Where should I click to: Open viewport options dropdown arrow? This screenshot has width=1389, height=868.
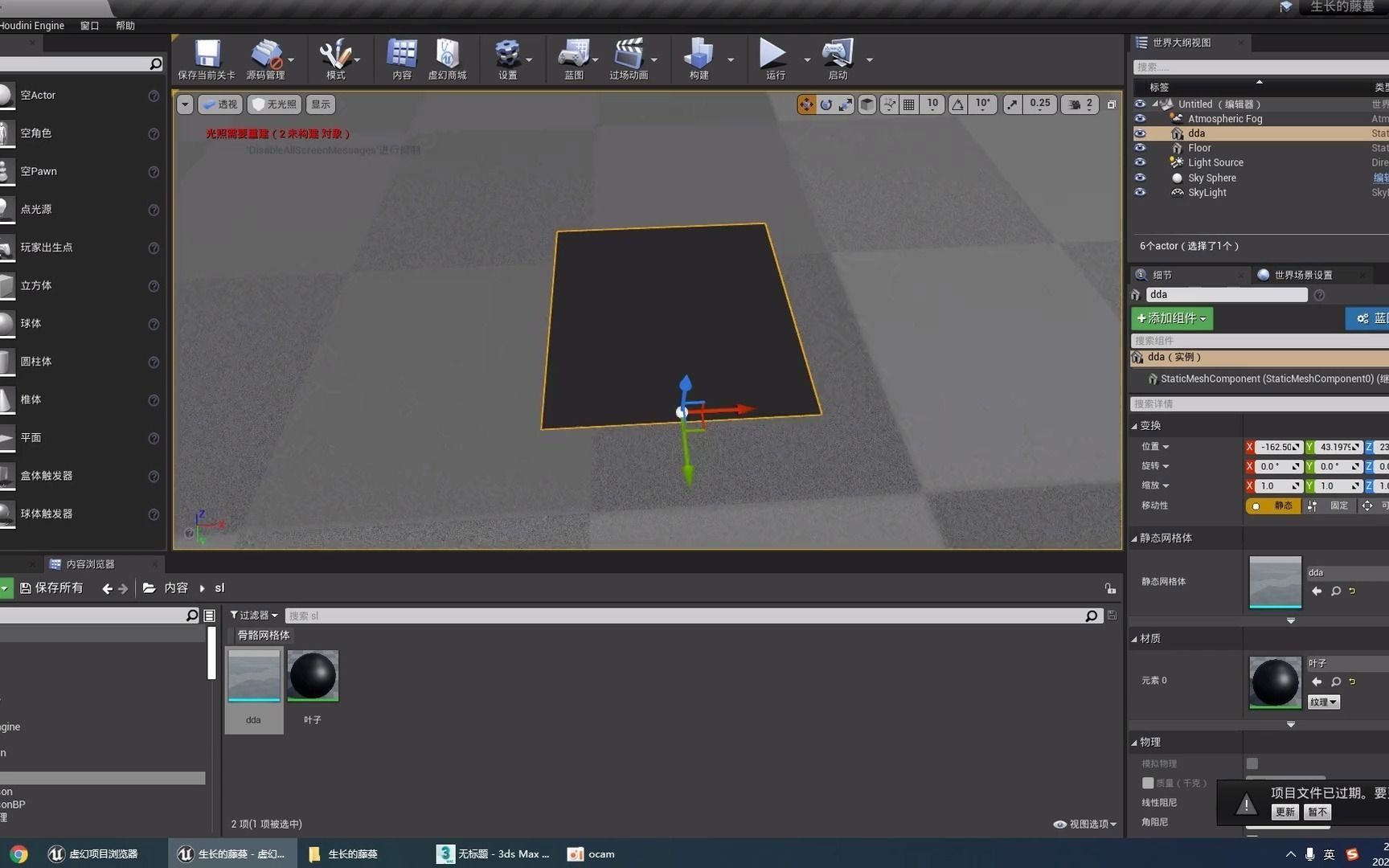185,104
